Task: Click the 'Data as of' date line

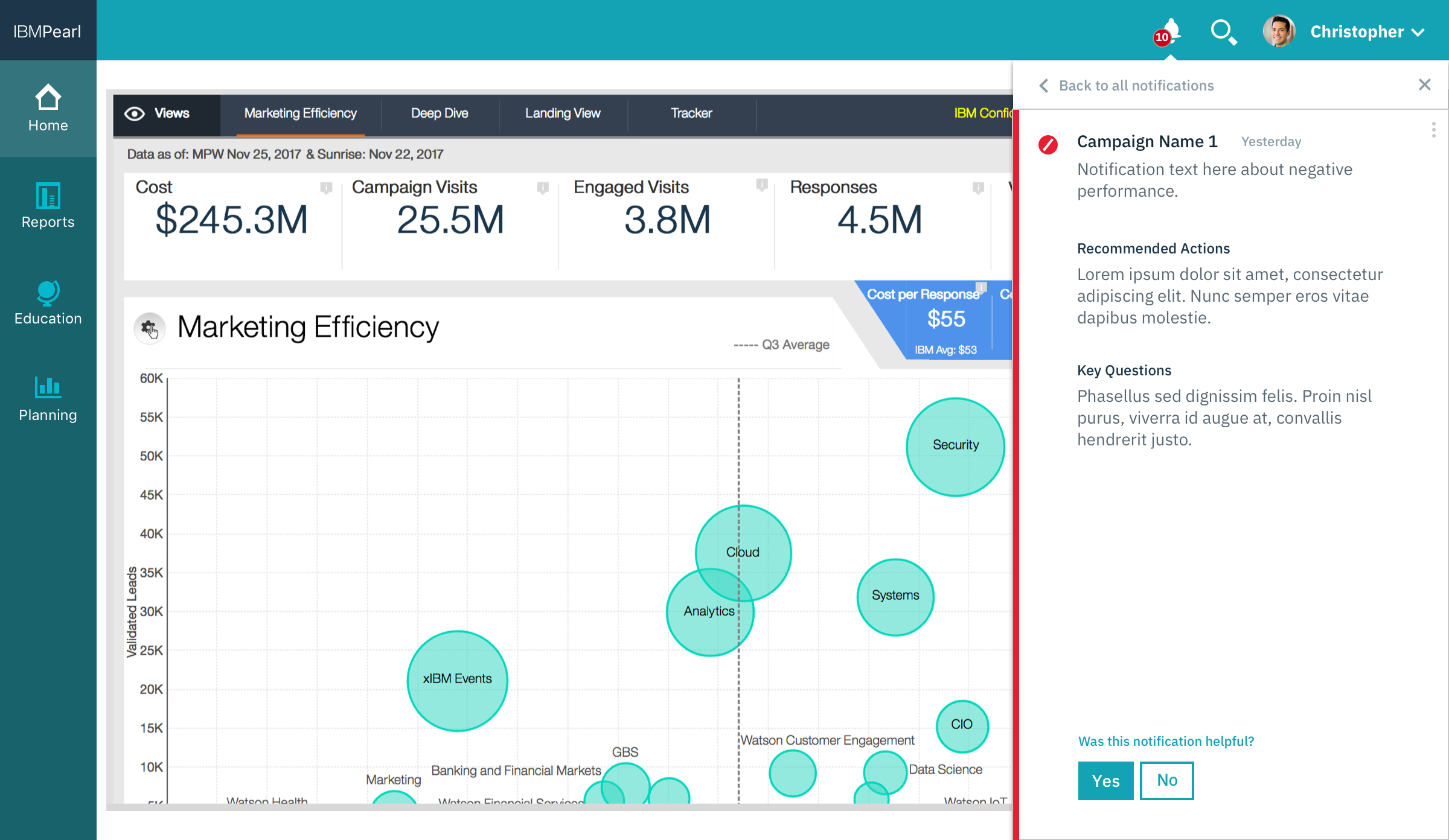Action: (x=285, y=154)
